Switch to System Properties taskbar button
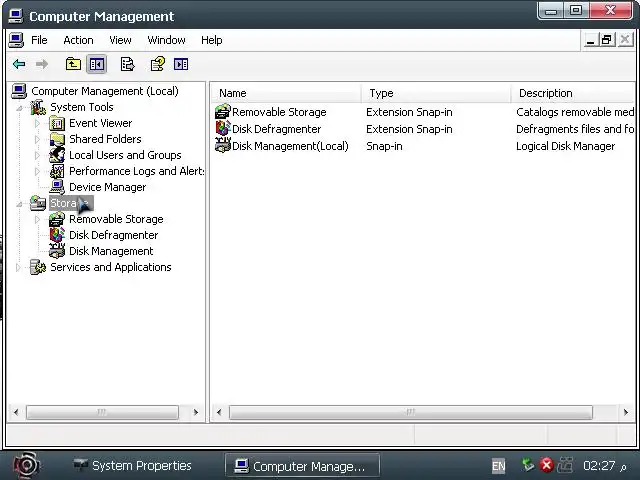 (x=133, y=466)
